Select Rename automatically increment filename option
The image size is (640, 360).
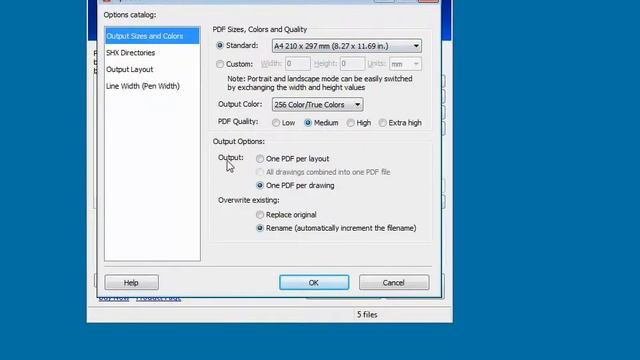click(260, 228)
